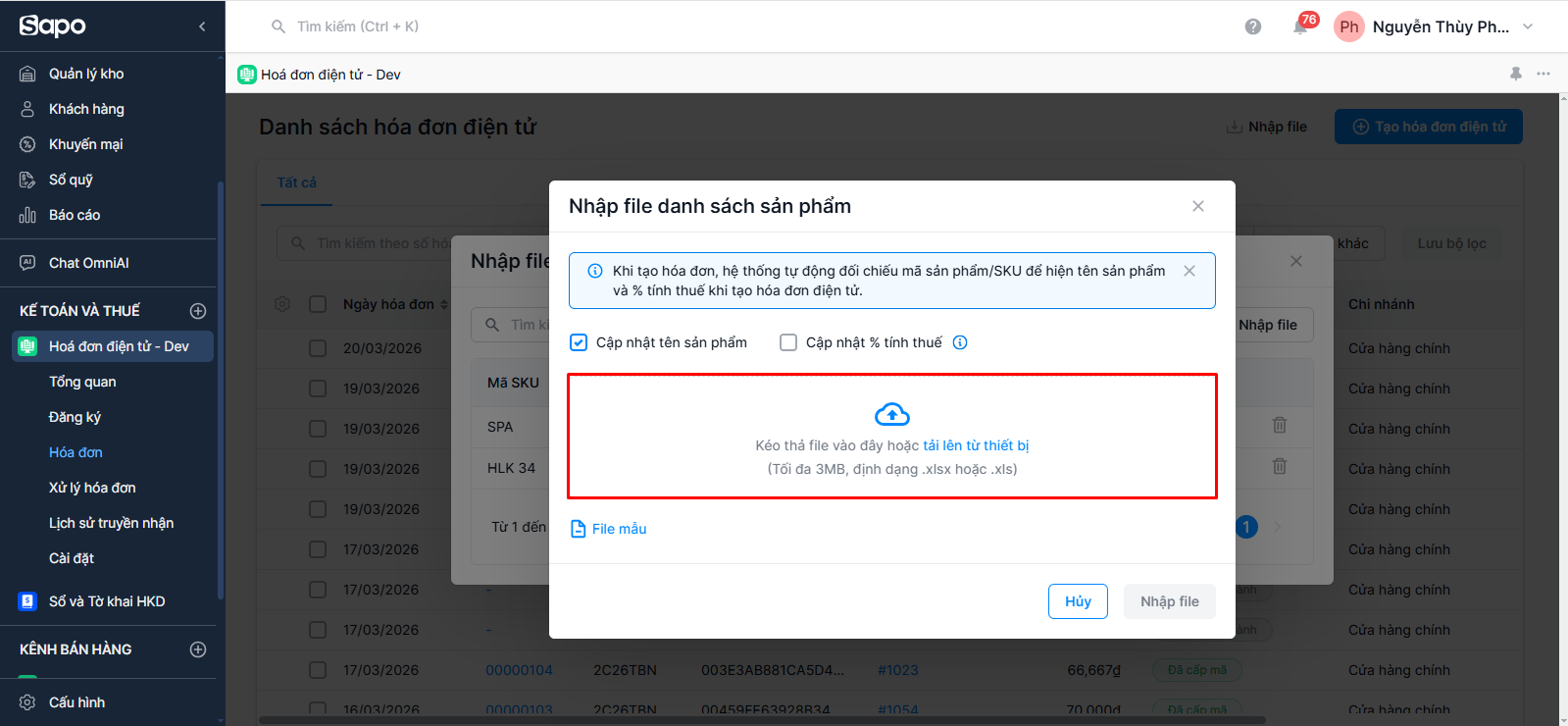
Task: Open Chat OmniAI in sidebar
Action: click(x=88, y=263)
